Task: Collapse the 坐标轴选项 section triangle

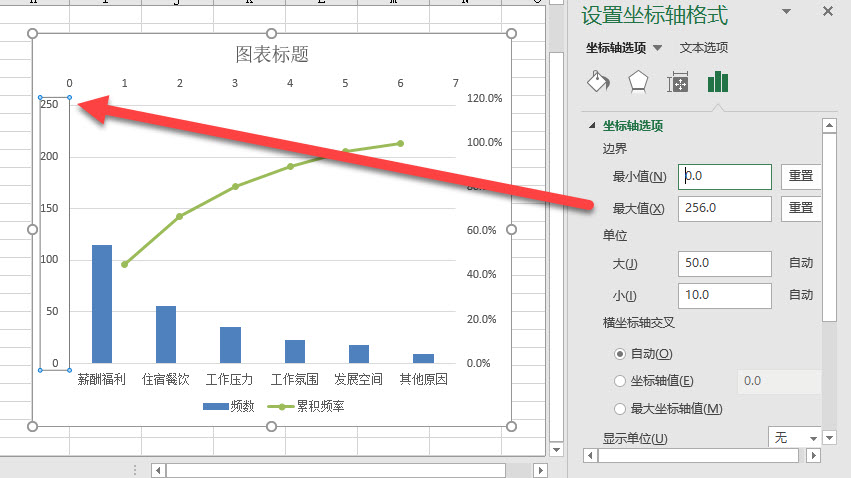Action: (x=592, y=125)
